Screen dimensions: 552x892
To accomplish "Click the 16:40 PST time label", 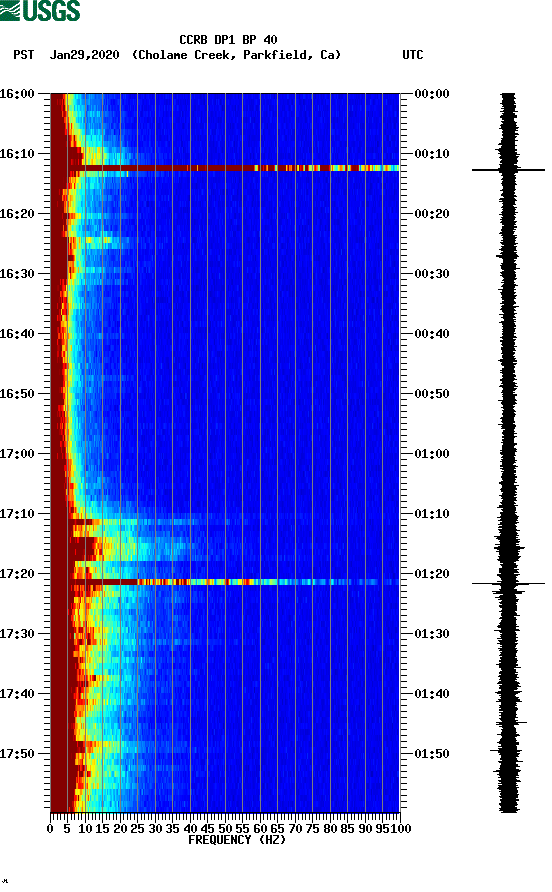I will [17, 334].
